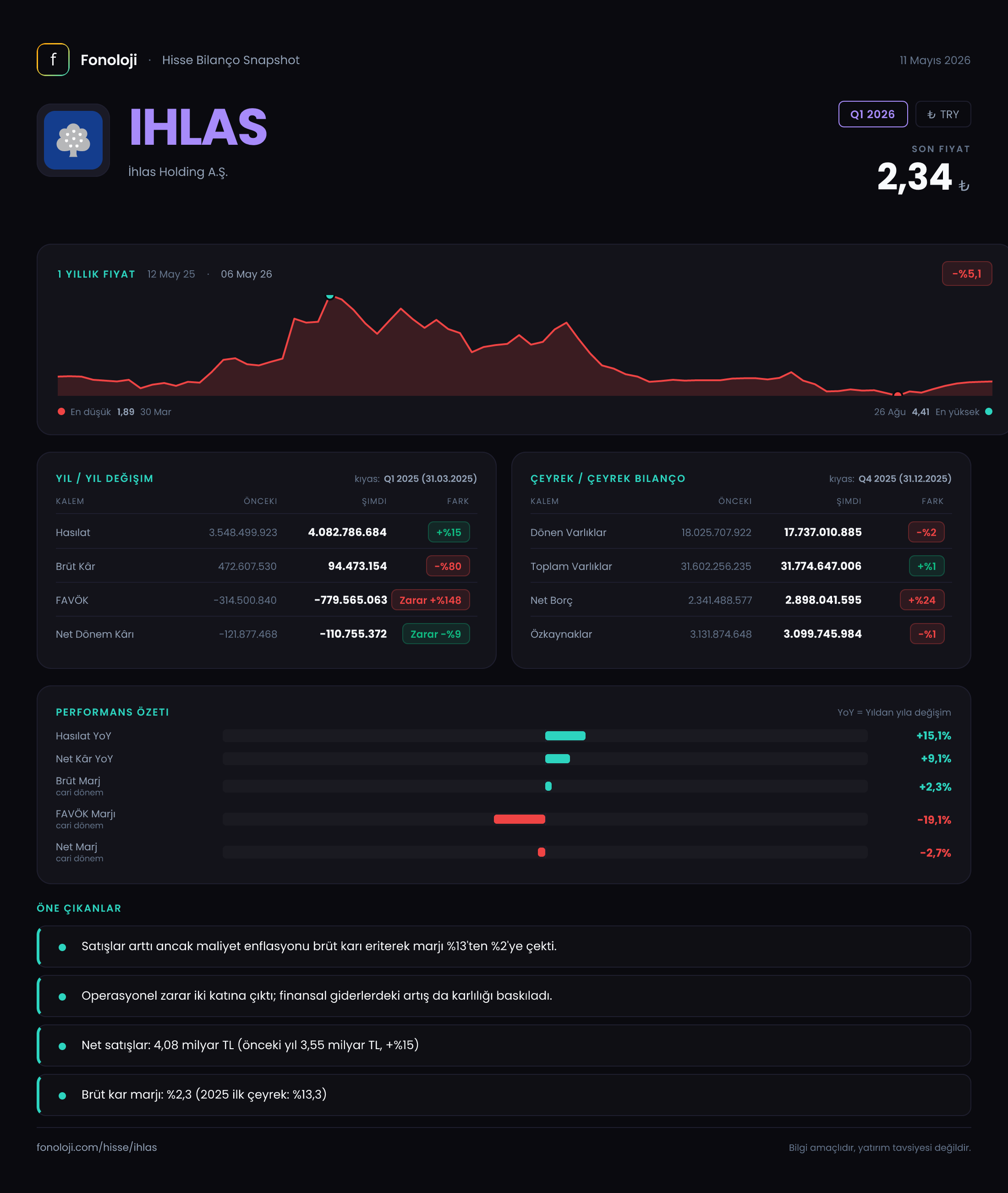The width and height of the screenshot is (1008, 1193).
Task: Click the yatırım tavsiyesi değildir disclaimer
Action: pyautogui.click(x=879, y=1148)
